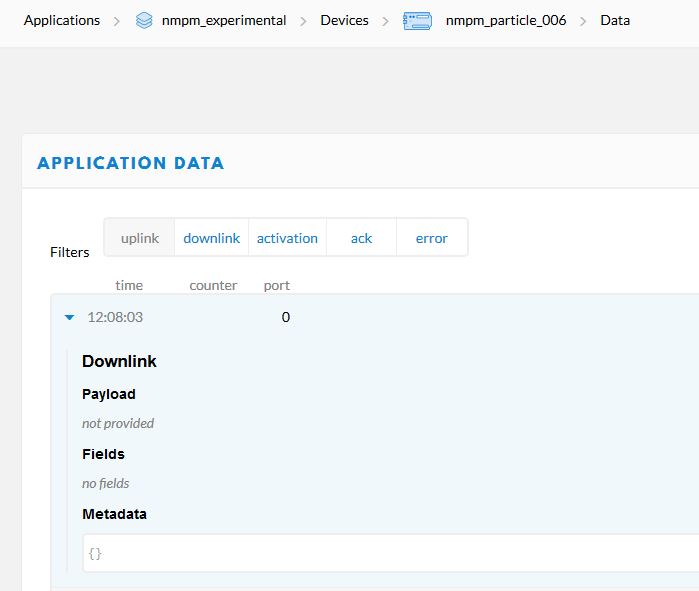
Task: Click the 12:08:03 timestamp
Action: click(x=115, y=317)
